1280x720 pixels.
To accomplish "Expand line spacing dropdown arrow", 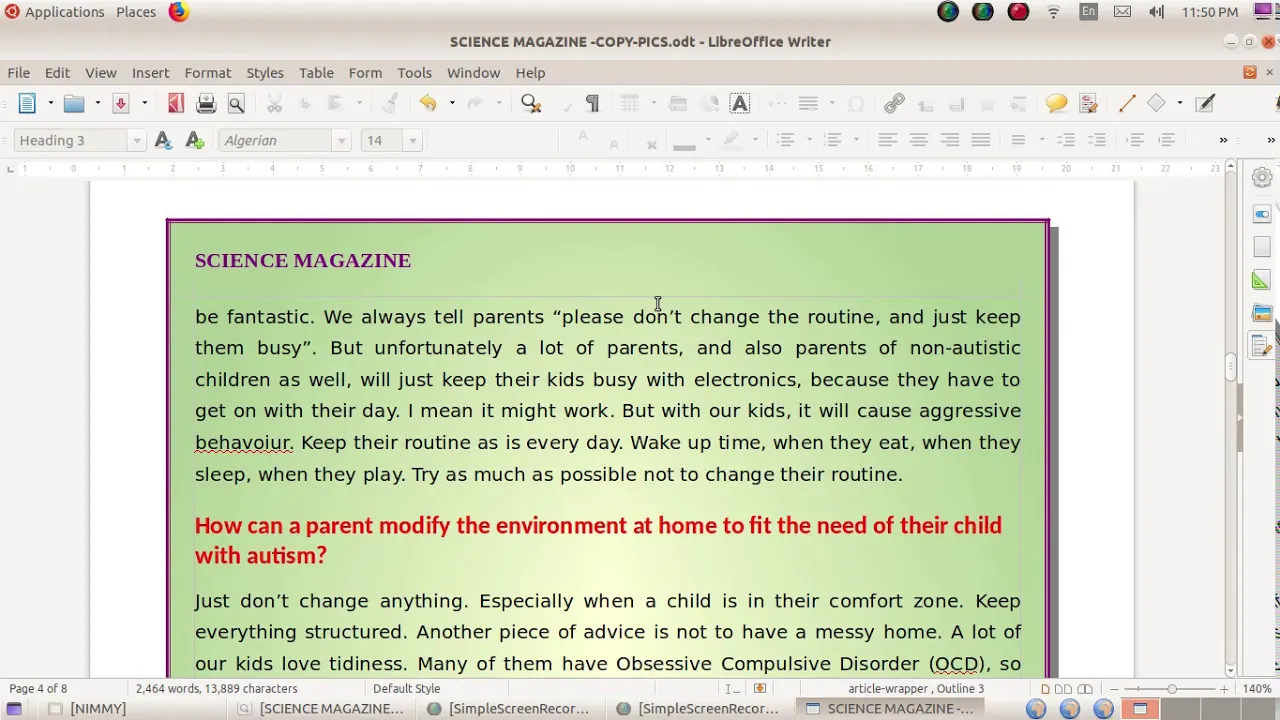I will (x=1041, y=140).
